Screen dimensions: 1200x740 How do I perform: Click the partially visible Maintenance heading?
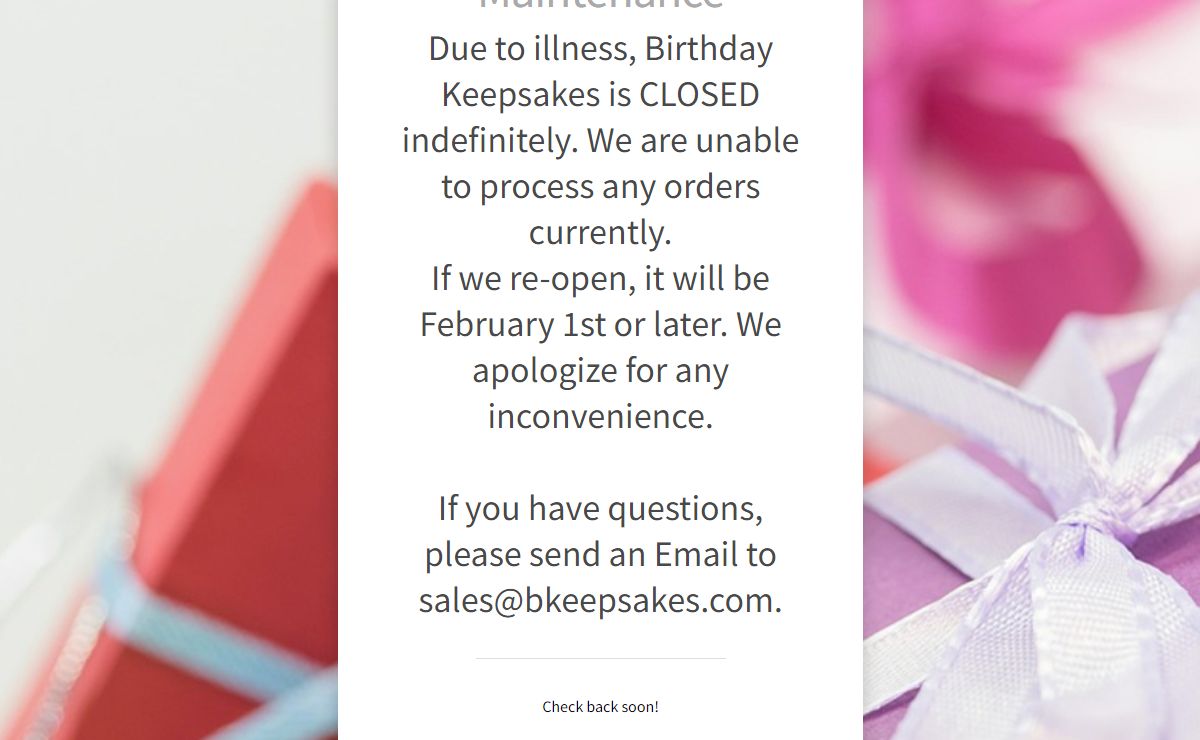click(600, 5)
